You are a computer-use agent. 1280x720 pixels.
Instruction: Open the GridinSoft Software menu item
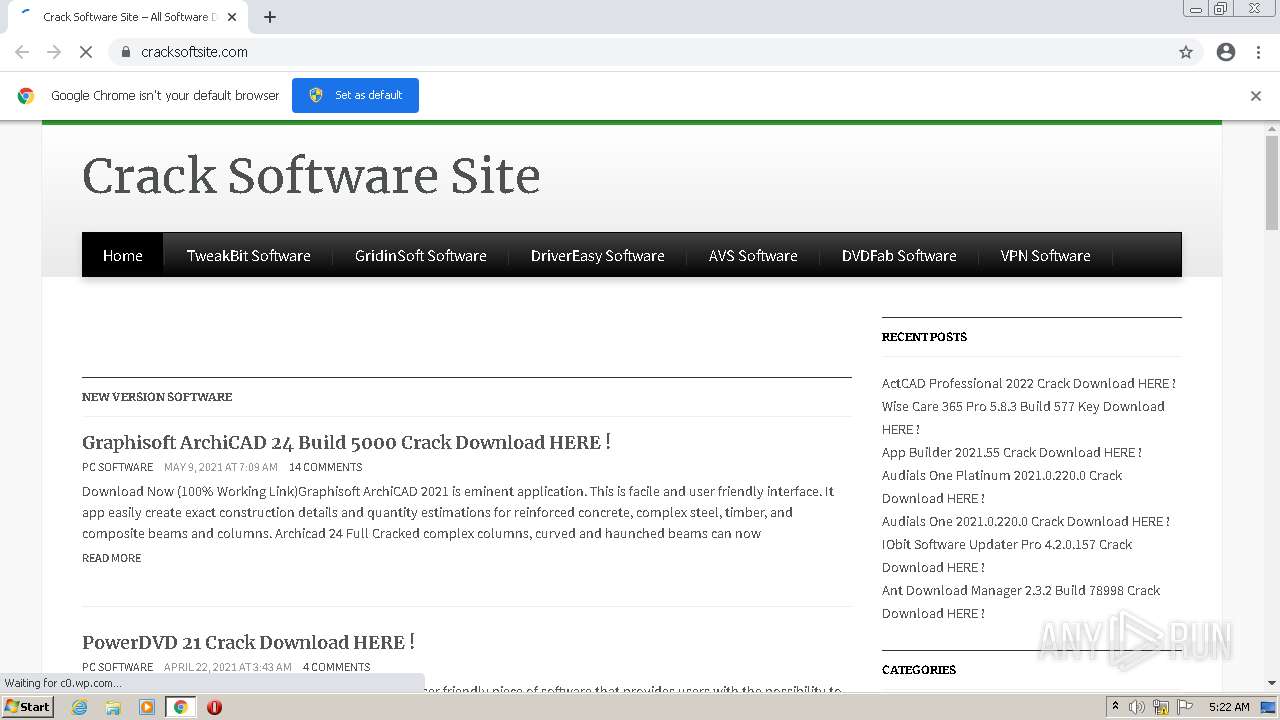click(421, 256)
